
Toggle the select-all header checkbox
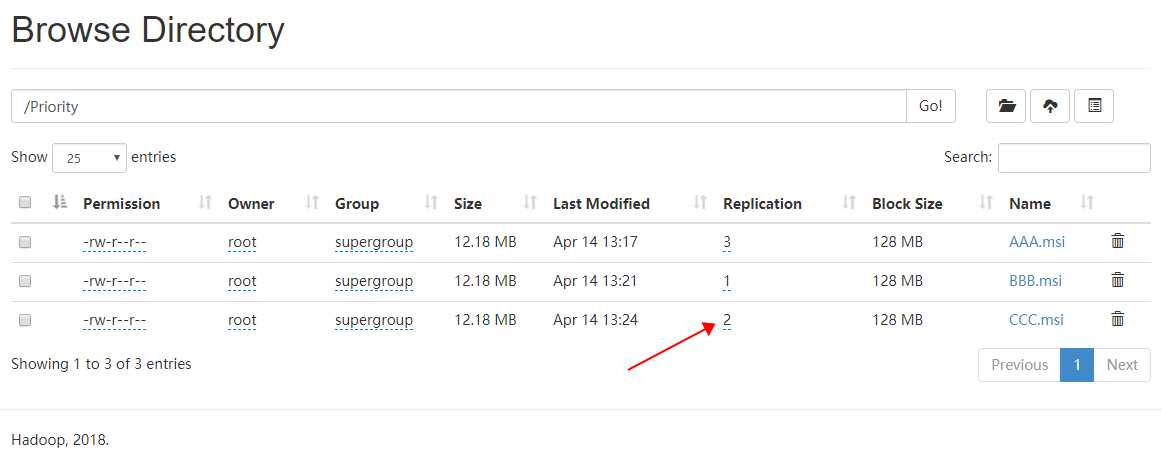[25, 203]
